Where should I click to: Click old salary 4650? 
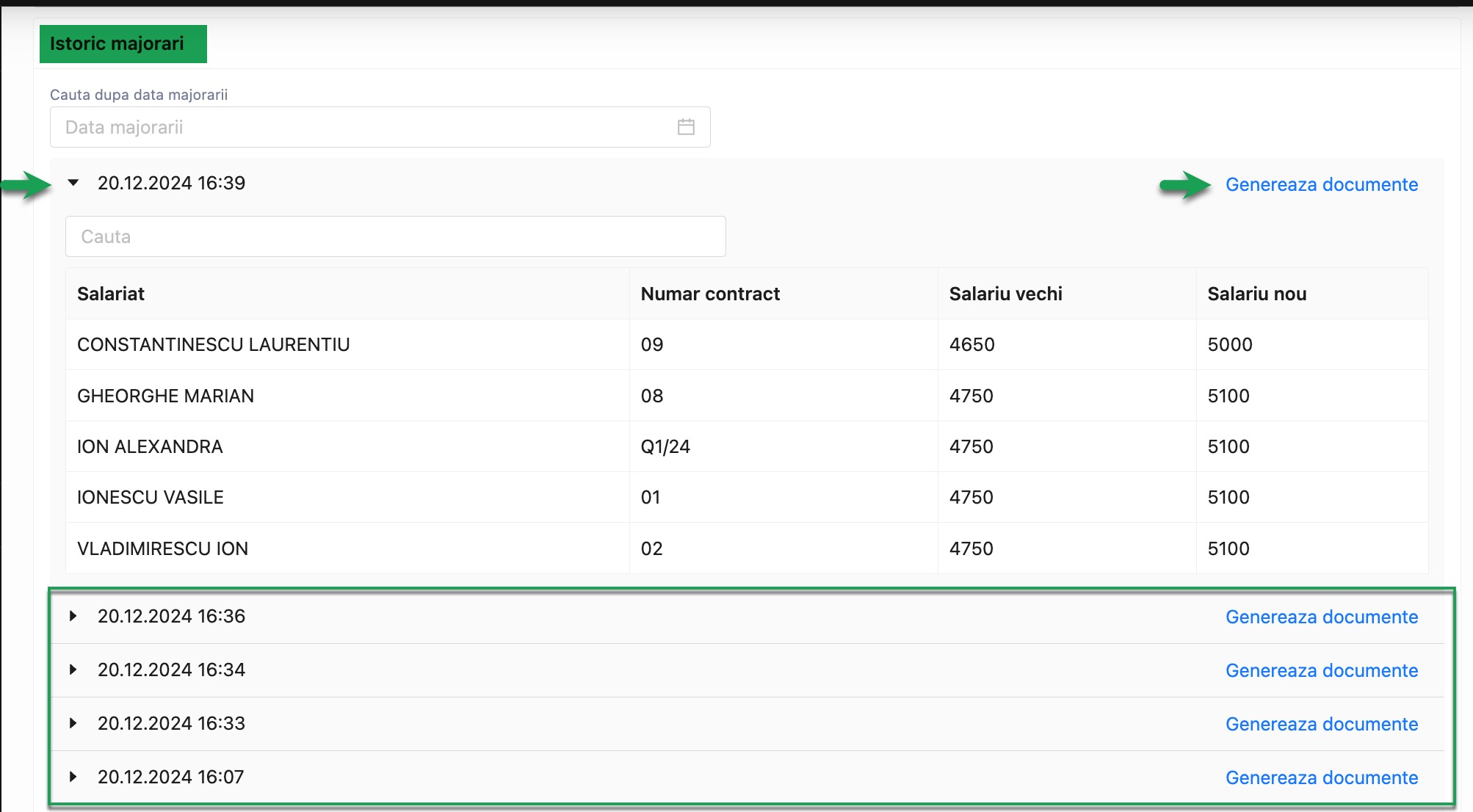[x=971, y=344]
